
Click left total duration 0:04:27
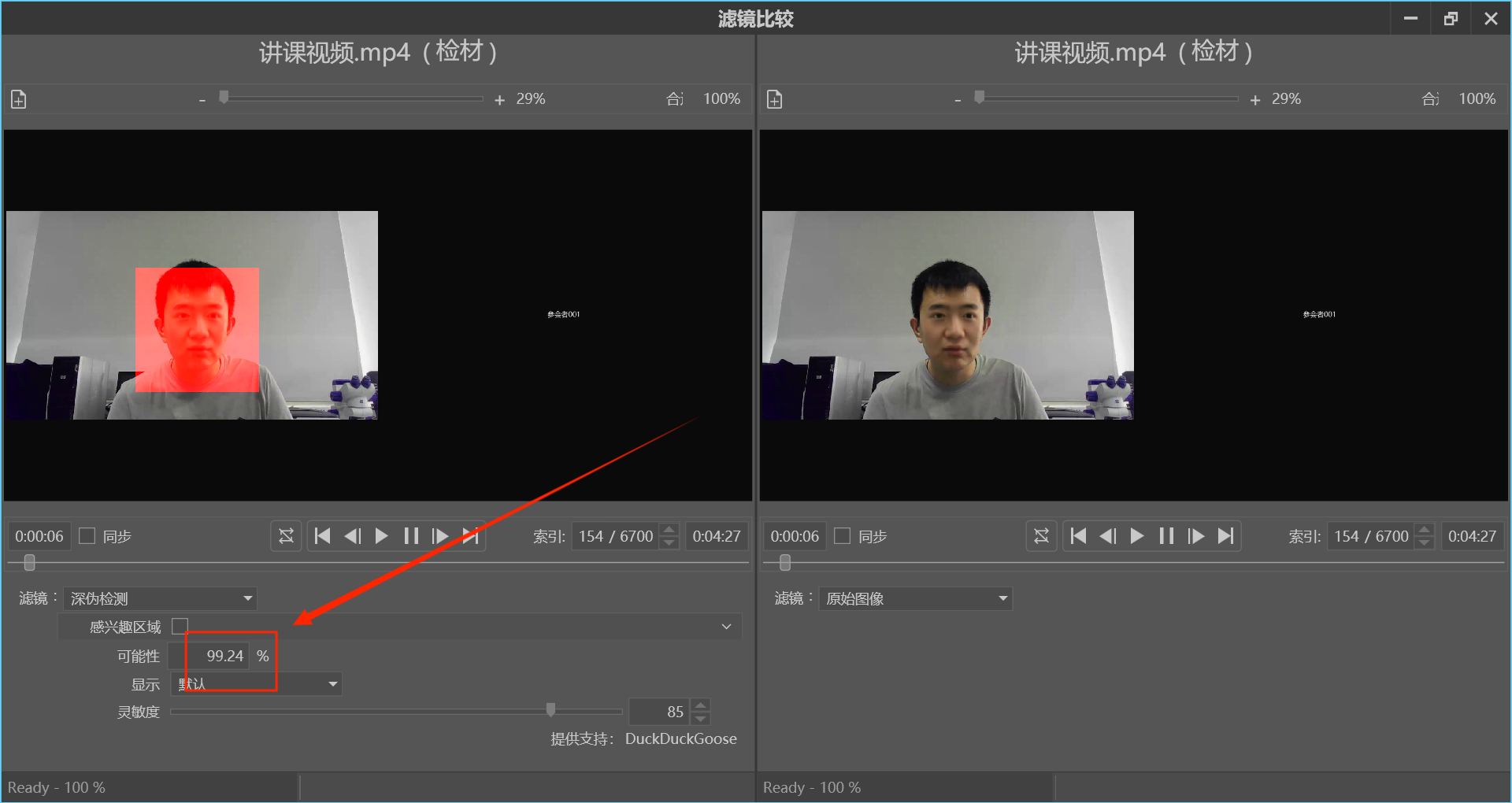point(716,536)
